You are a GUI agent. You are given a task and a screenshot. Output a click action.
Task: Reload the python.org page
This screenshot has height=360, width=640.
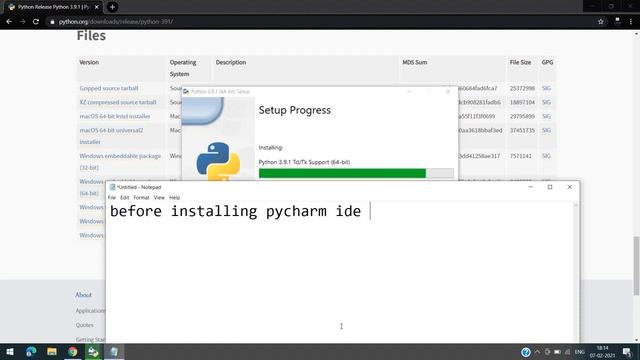pyautogui.click(x=36, y=22)
